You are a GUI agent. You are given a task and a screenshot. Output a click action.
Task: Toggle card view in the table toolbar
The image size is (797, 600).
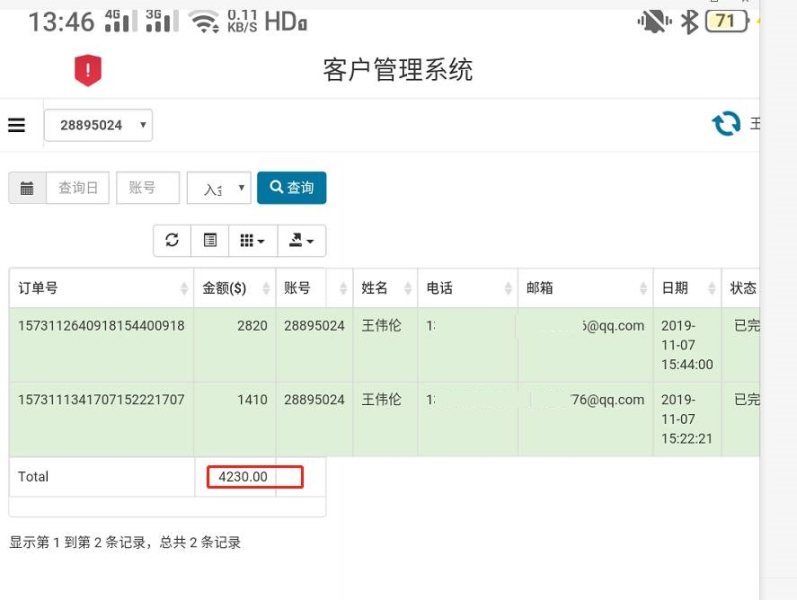[209, 240]
